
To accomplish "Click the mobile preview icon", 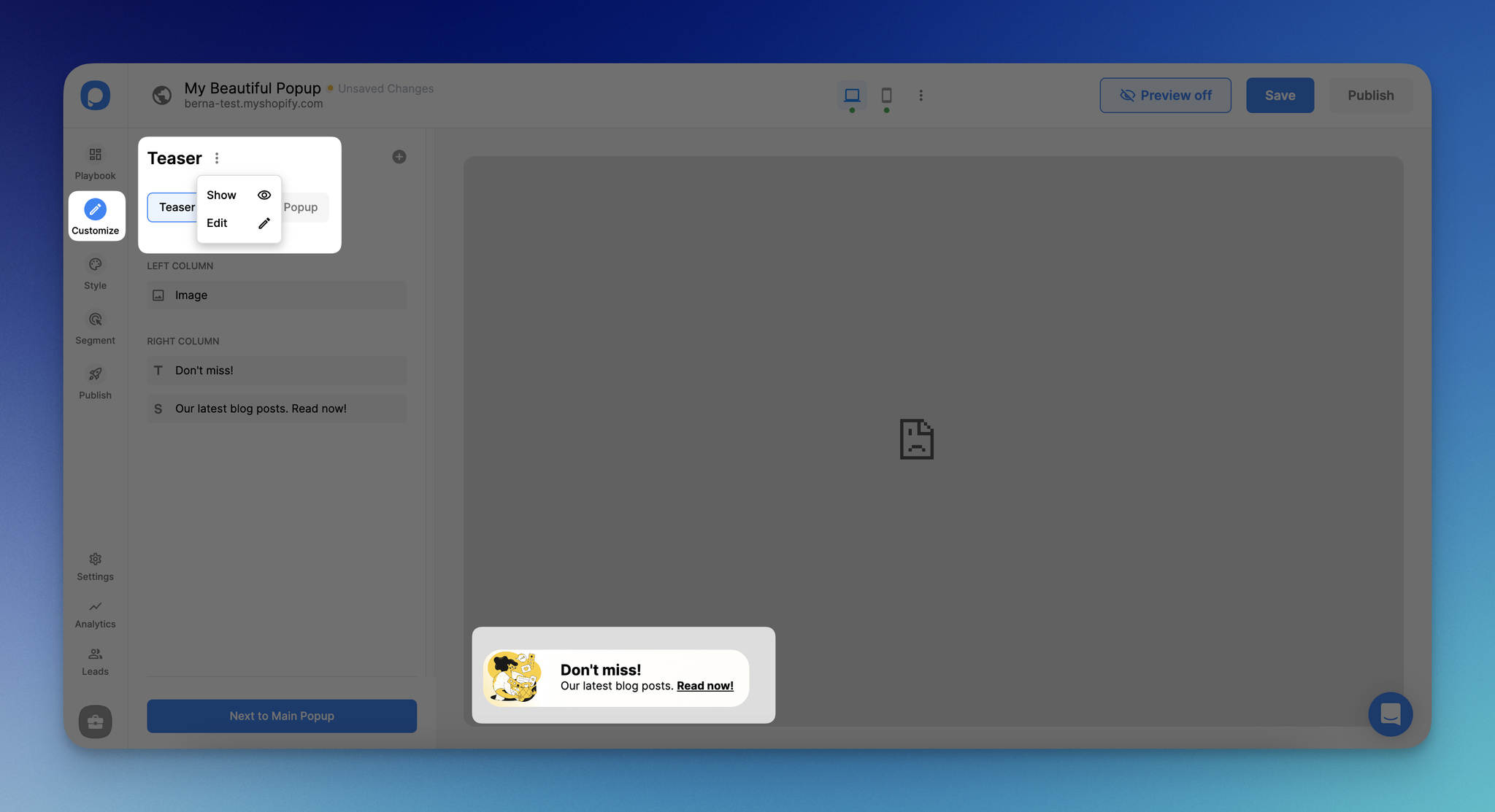I will point(885,95).
